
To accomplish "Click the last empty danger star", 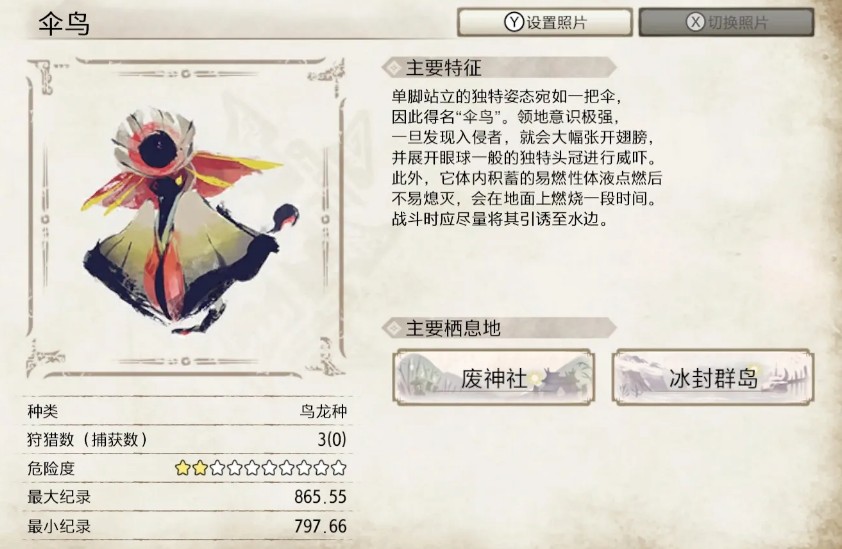I will point(338,468).
